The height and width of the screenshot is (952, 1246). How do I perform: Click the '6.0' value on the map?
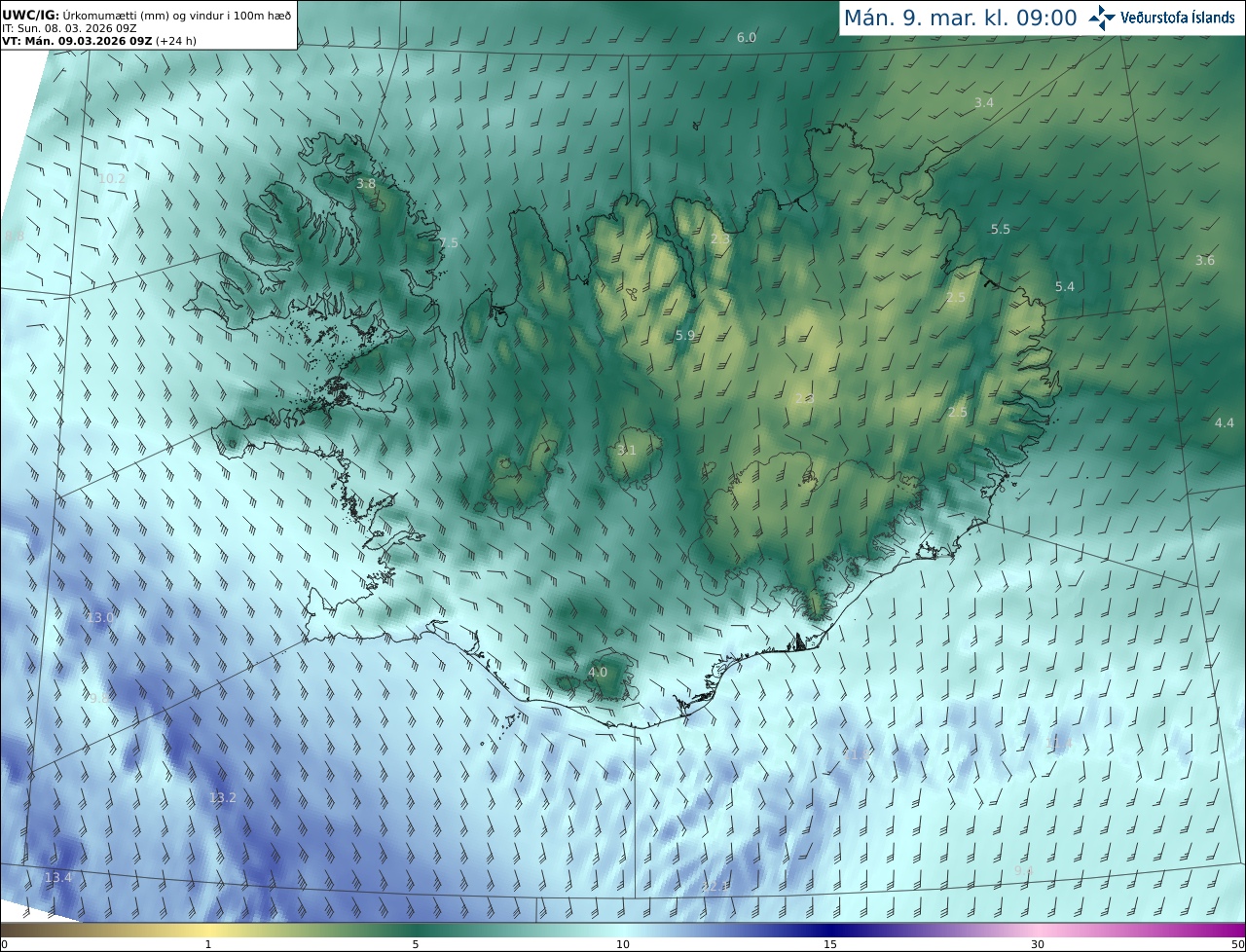point(746,37)
